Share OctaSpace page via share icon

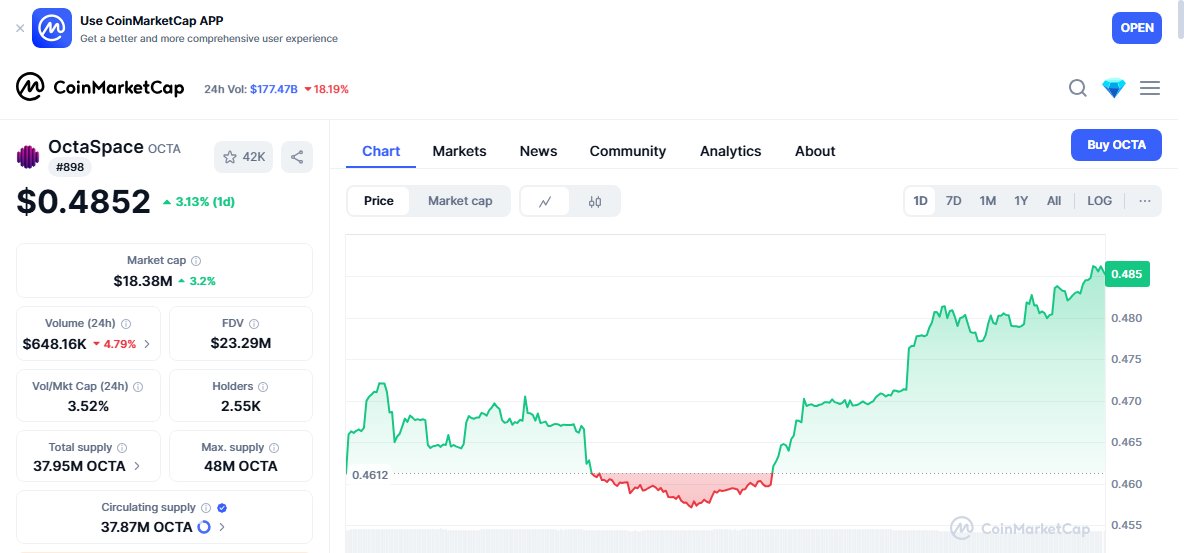[x=297, y=157]
